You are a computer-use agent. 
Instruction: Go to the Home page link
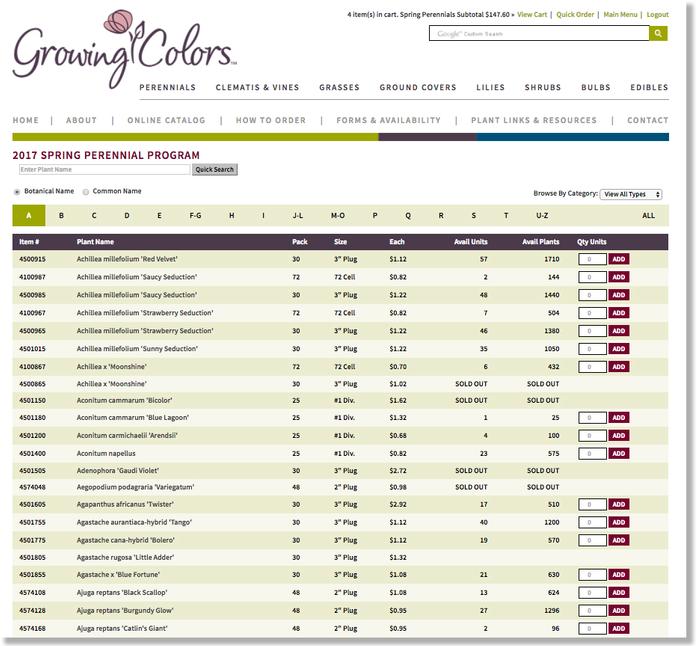25,120
